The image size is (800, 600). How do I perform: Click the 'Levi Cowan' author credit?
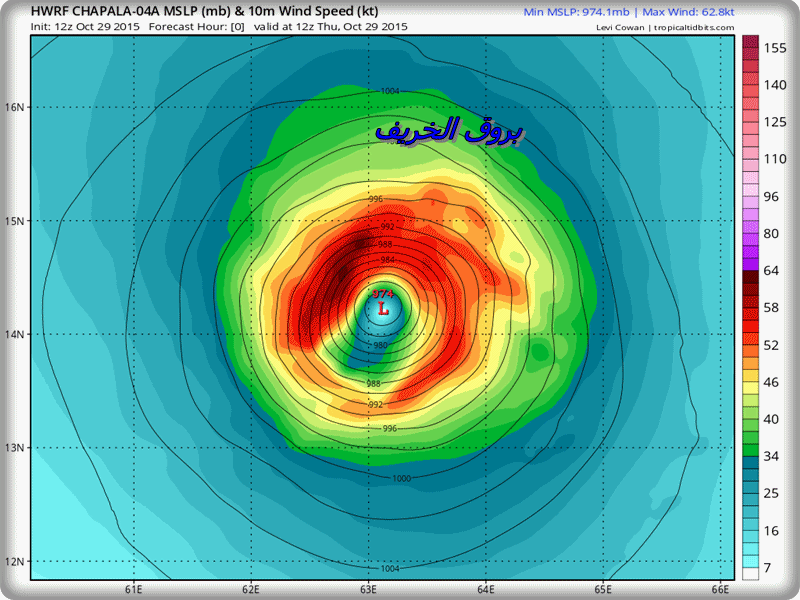[x=620, y=28]
